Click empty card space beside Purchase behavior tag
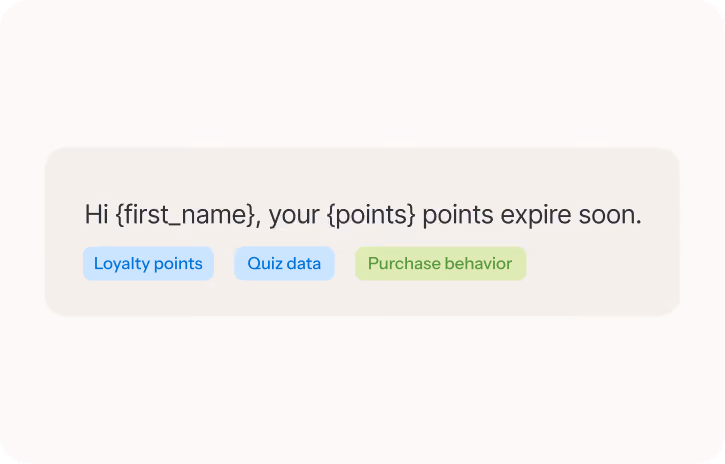The image size is (725, 464). pyautogui.click(x=601, y=263)
